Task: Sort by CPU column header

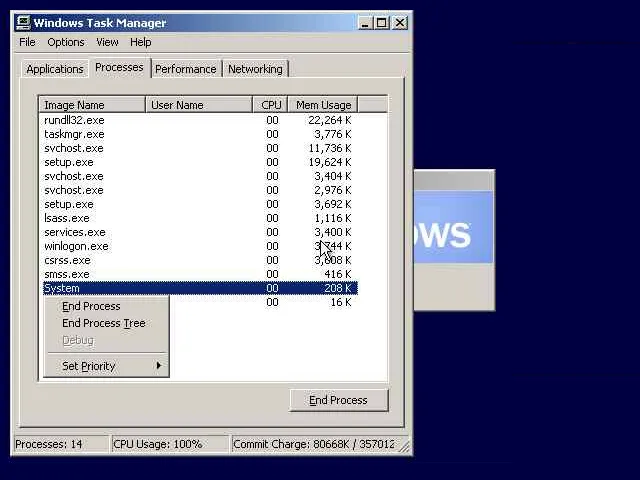Action: click(271, 105)
